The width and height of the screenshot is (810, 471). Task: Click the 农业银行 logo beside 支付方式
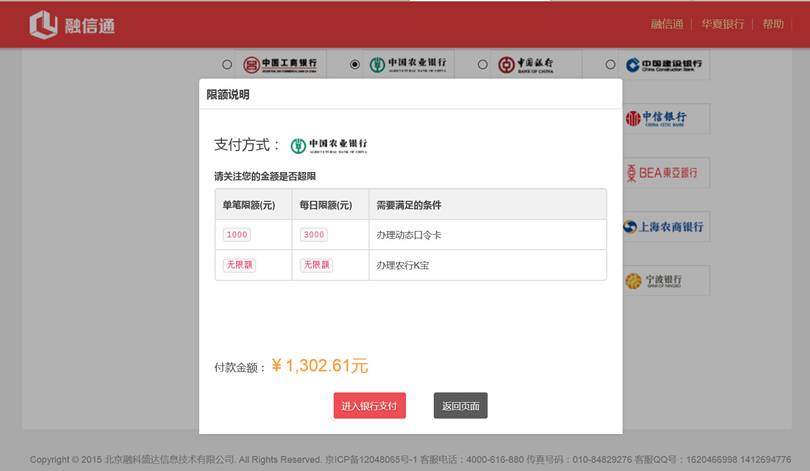point(329,146)
